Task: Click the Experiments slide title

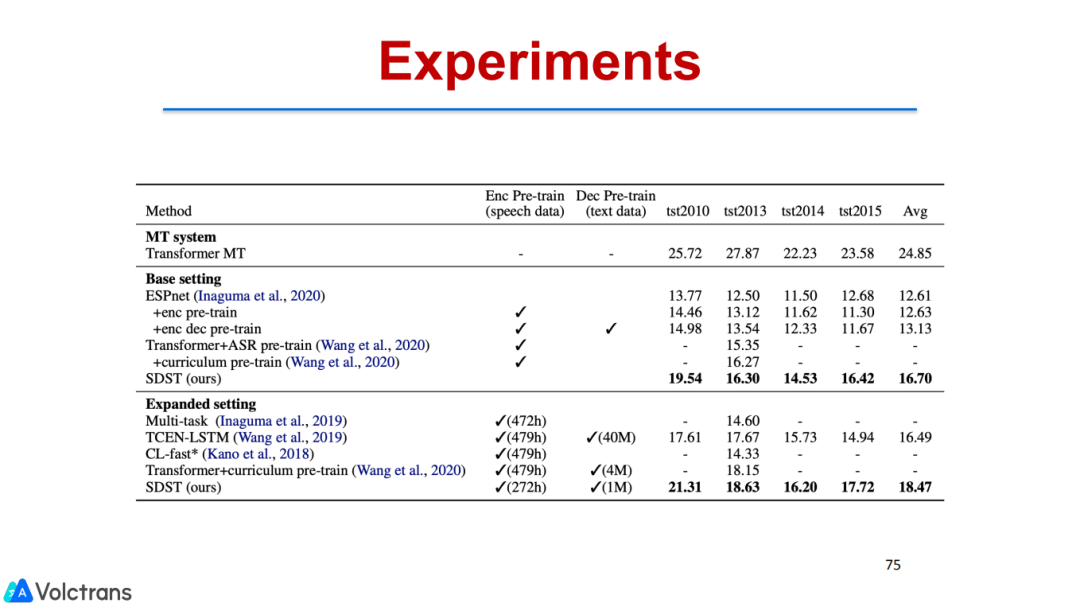Action: 539,61
